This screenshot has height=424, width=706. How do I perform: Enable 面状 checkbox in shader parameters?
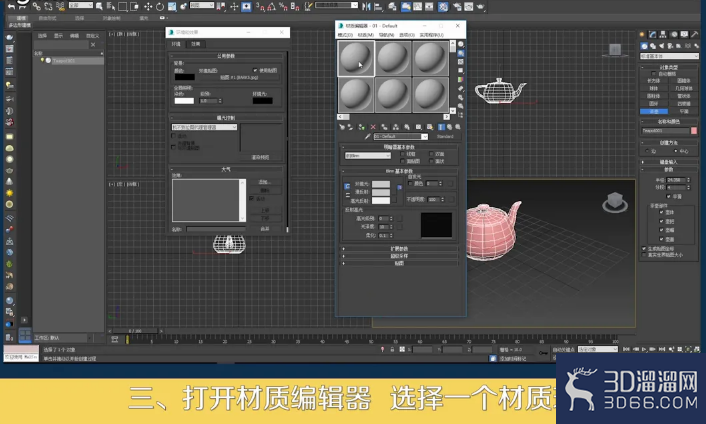pyautogui.click(x=431, y=161)
